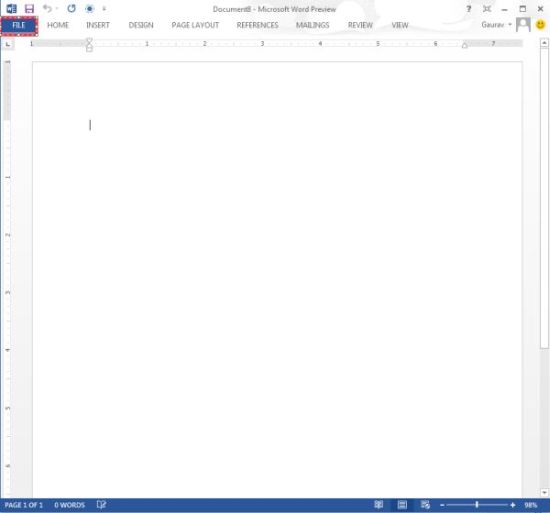Viewport: 550px width, 513px height.
Task: Send feedback with the smiley face icon
Action: coord(541,25)
